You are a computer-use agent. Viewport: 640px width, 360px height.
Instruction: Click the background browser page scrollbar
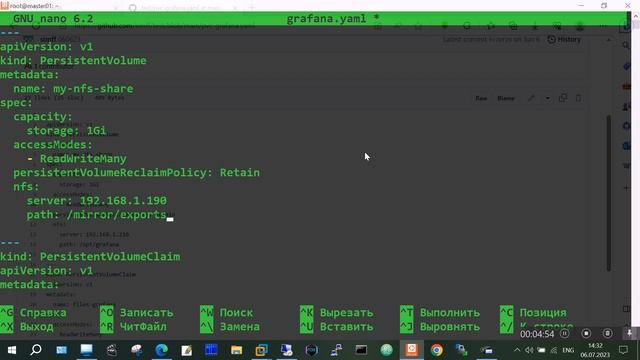click(609, 192)
